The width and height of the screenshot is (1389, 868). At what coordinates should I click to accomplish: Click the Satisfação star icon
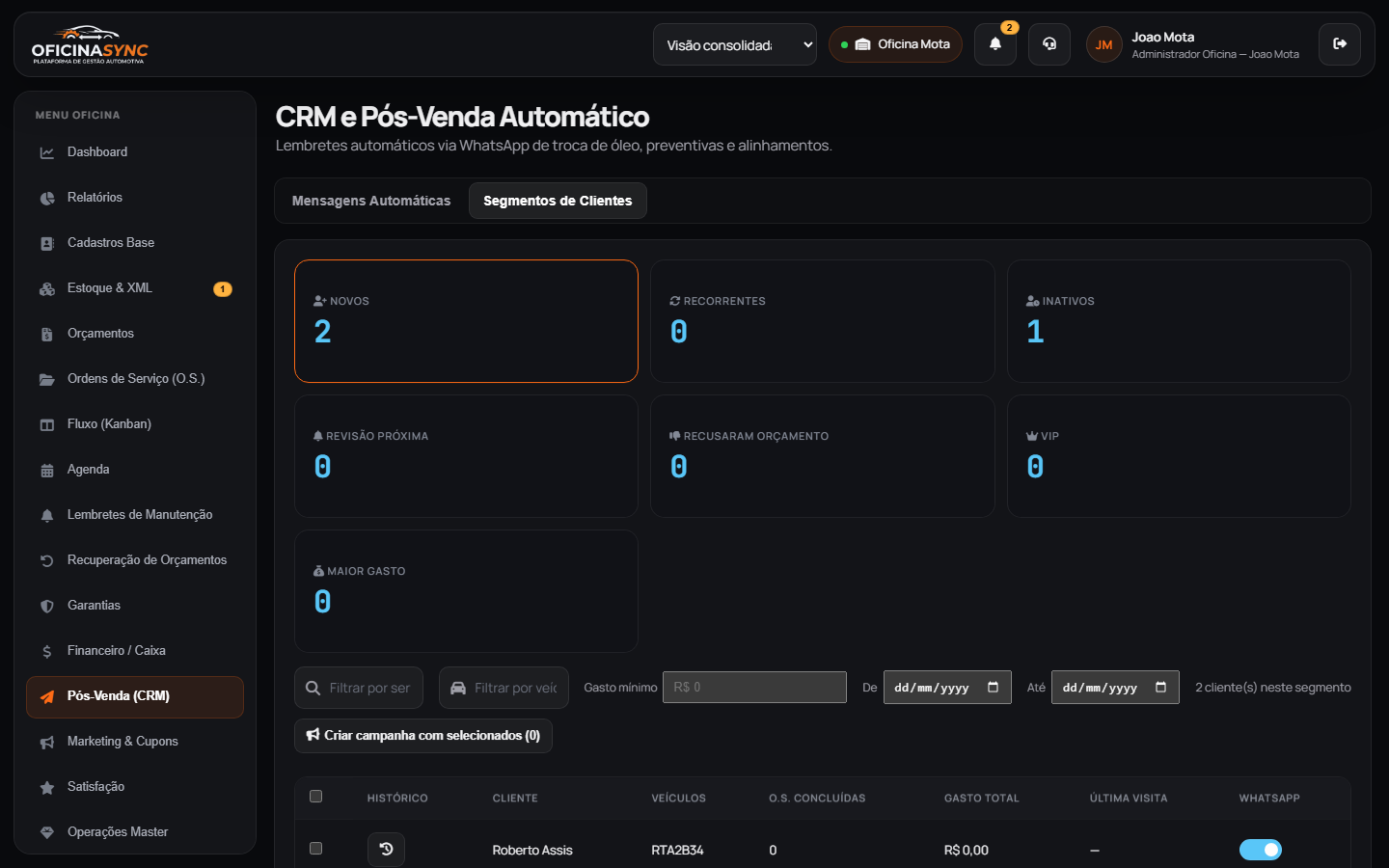(x=47, y=787)
